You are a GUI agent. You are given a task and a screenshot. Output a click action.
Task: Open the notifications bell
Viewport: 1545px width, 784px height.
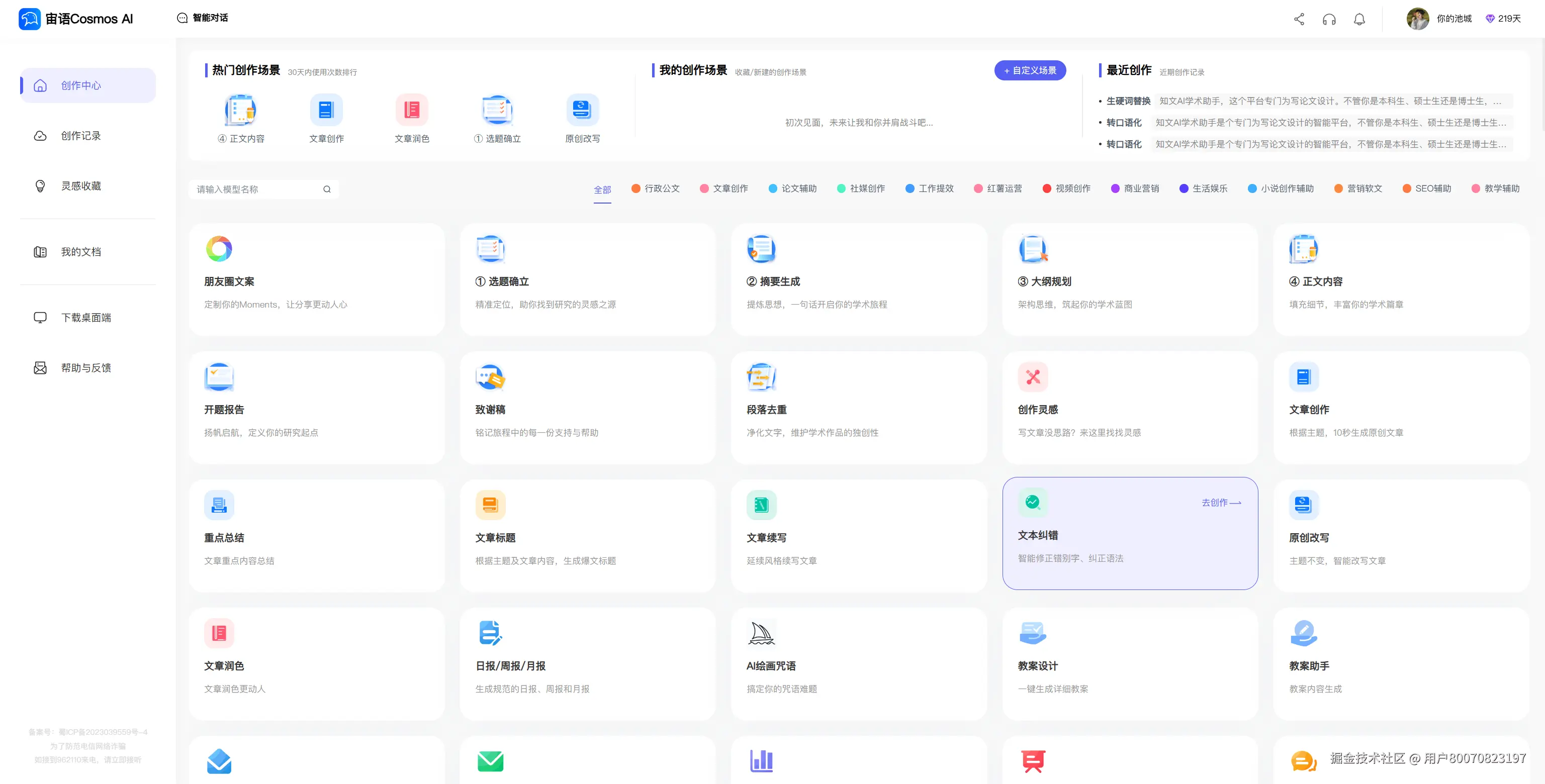tap(1359, 19)
